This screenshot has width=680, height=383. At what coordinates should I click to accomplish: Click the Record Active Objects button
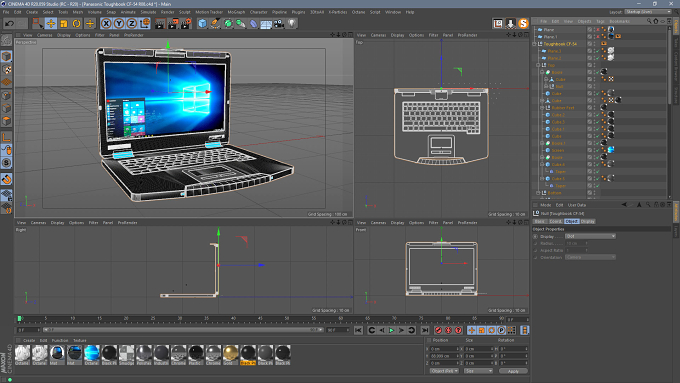pyautogui.click(x=438, y=331)
